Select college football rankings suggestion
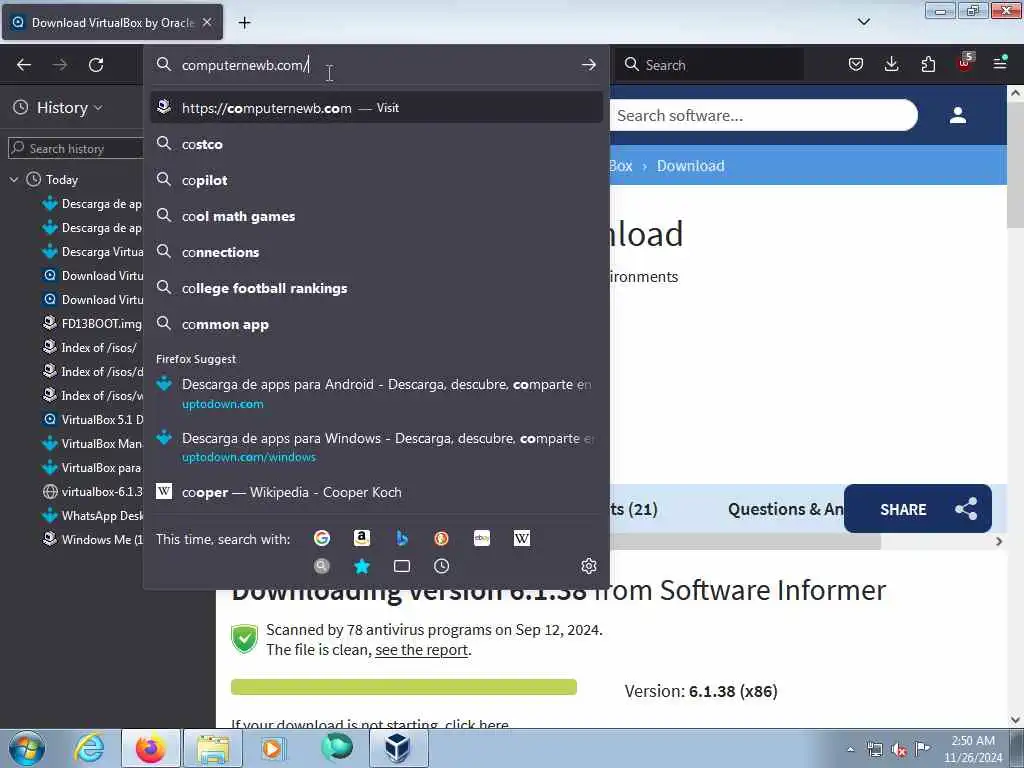The width and height of the screenshot is (1024, 768). coord(377,288)
